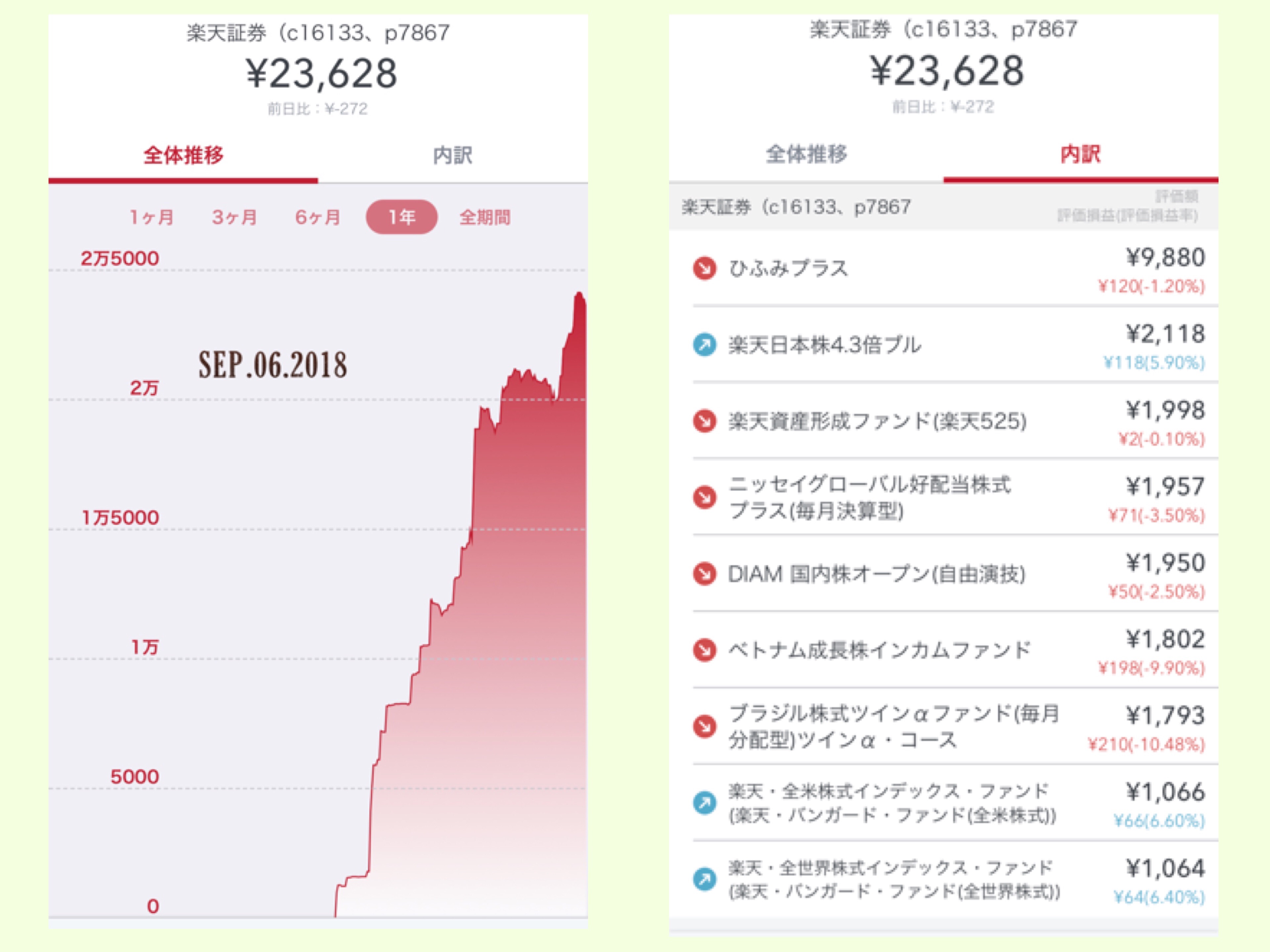1270x952 pixels.
Task: Switch the chart to 全期間
Action: pyautogui.click(x=485, y=217)
